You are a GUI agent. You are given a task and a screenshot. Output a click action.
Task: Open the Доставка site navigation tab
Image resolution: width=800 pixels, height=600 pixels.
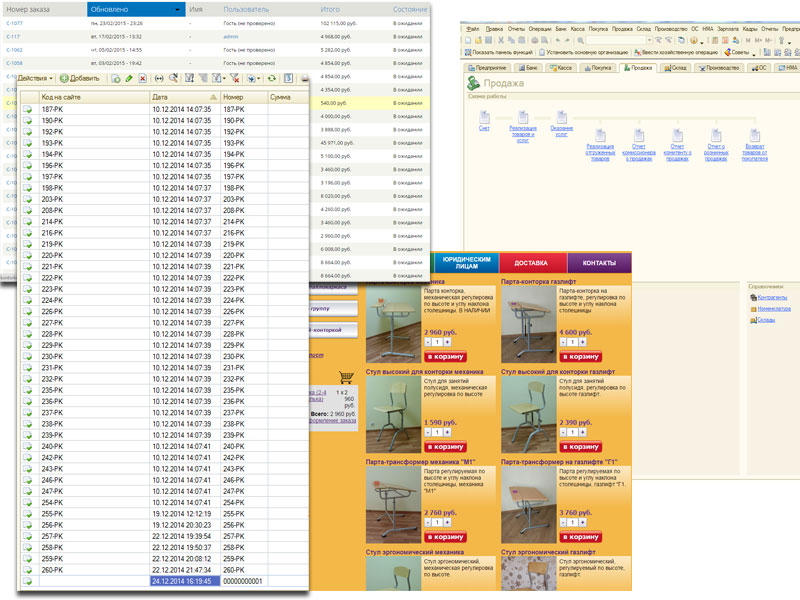(530, 263)
